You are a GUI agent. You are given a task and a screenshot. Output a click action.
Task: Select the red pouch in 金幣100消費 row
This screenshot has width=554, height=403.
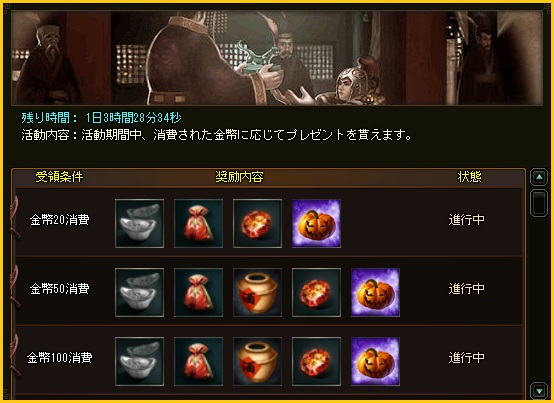coord(198,361)
